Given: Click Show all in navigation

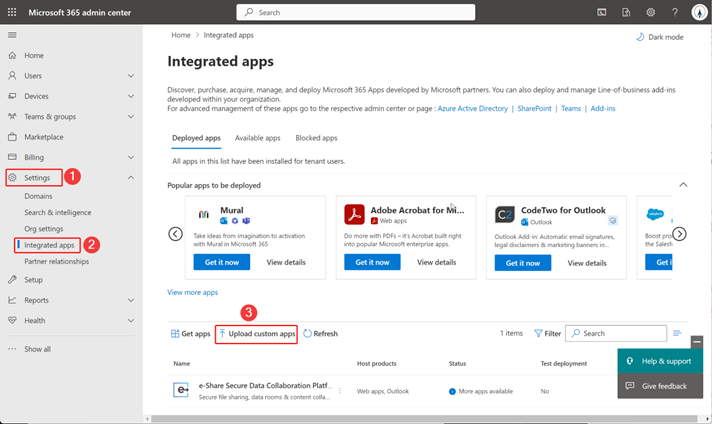Looking at the screenshot, I should click(37, 349).
